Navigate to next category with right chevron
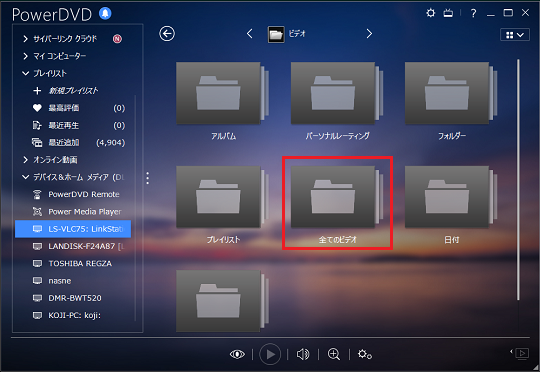540x372 pixels. [x=369, y=33]
